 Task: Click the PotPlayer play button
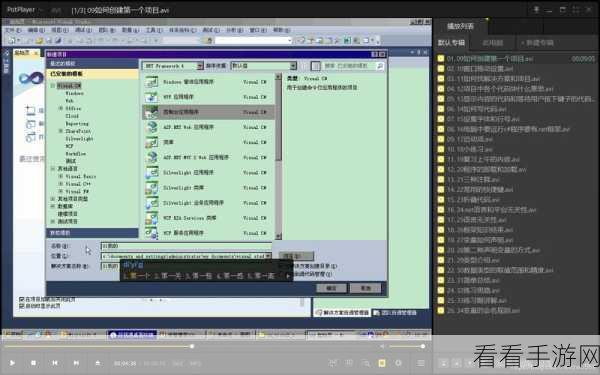click(12, 363)
